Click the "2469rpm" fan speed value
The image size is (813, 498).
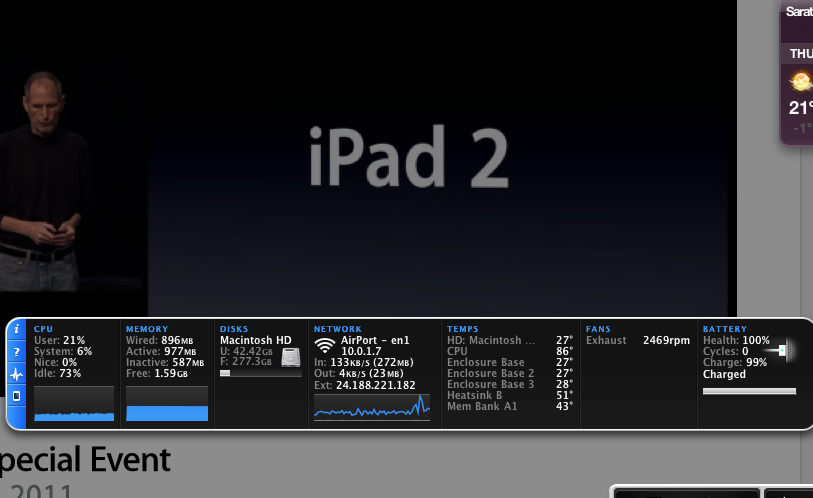click(x=666, y=340)
